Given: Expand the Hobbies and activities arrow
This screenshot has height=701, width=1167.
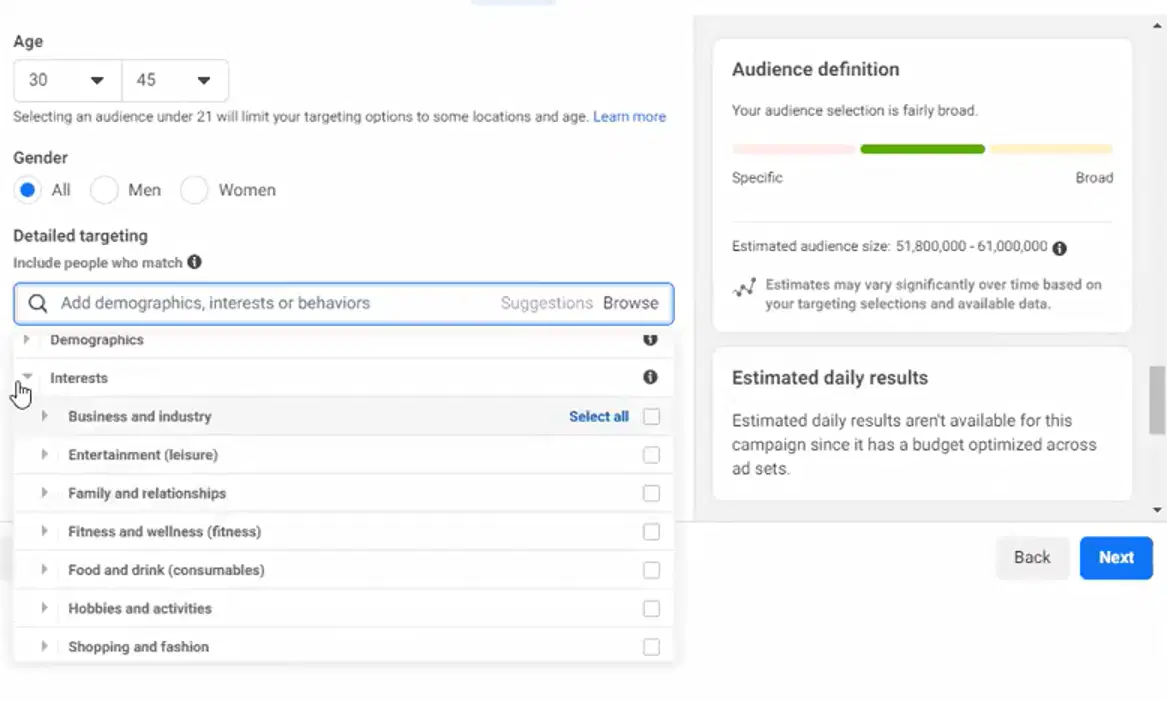Looking at the screenshot, I should tap(45, 608).
